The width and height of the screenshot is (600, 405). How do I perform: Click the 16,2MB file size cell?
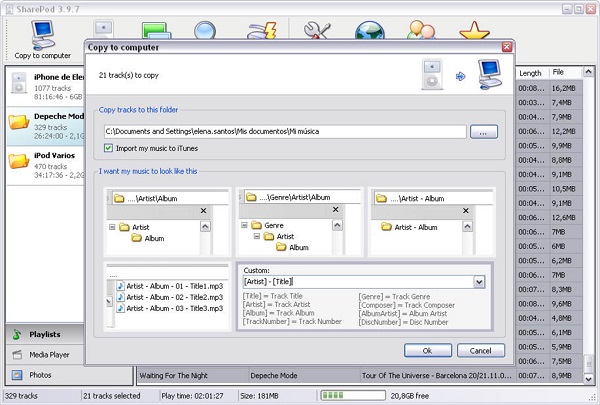click(x=564, y=88)
